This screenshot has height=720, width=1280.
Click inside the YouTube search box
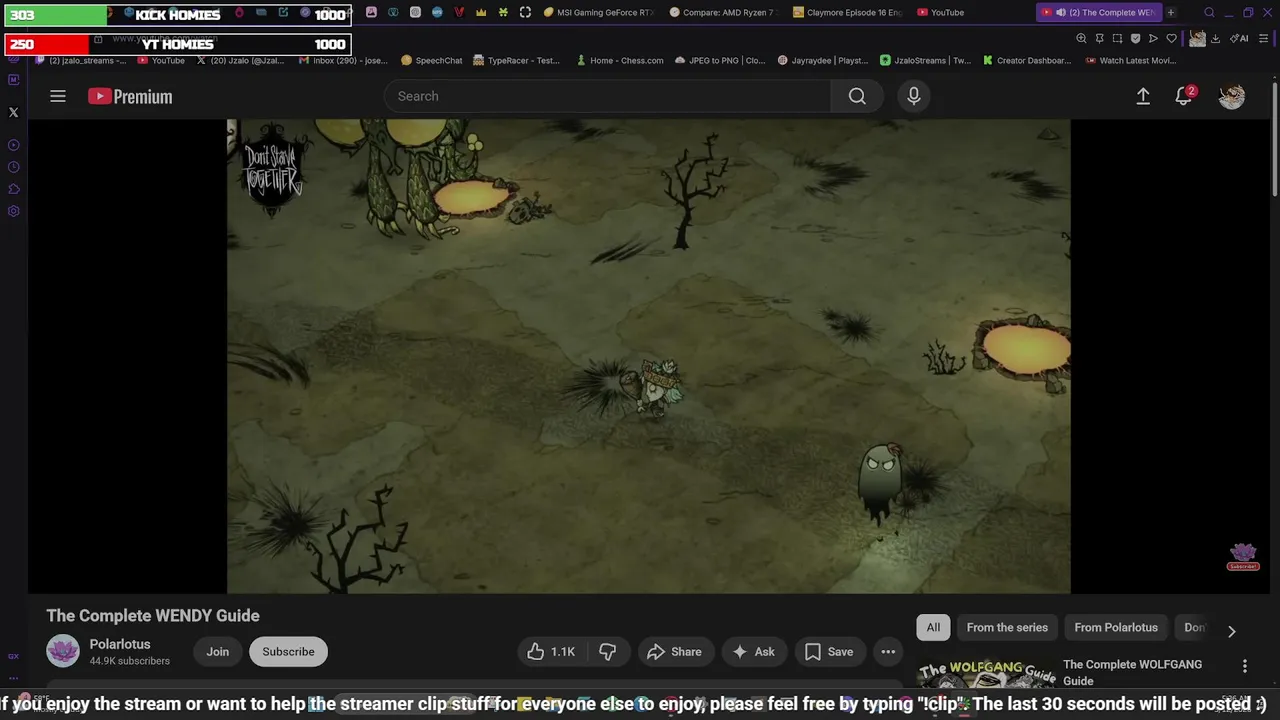pos(607,96)
